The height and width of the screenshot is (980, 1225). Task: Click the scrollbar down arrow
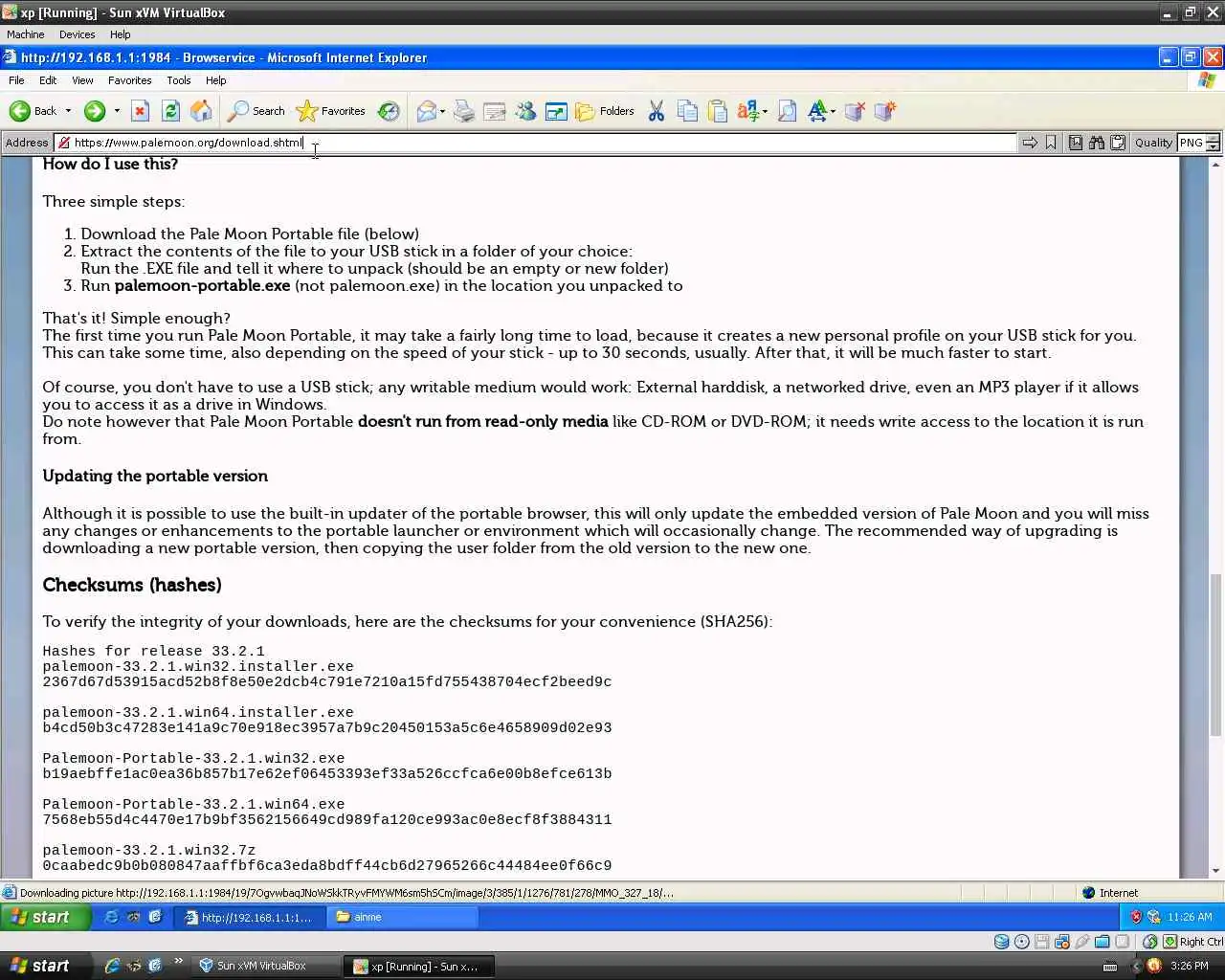[x=1215, y=871]
